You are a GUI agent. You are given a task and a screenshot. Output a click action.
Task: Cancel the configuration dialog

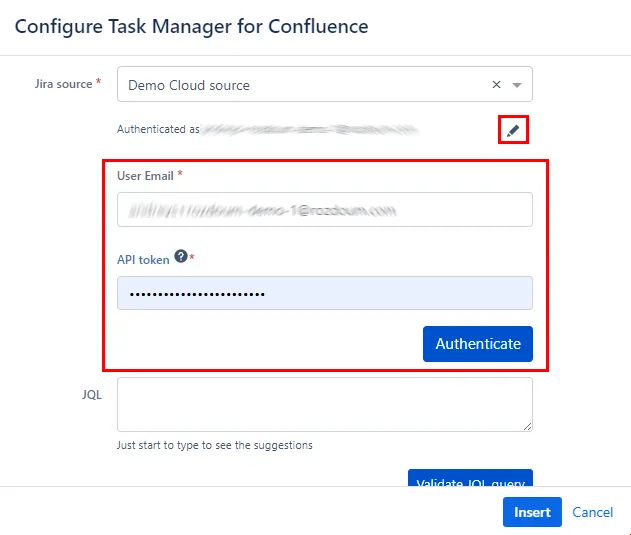(592, 512)
